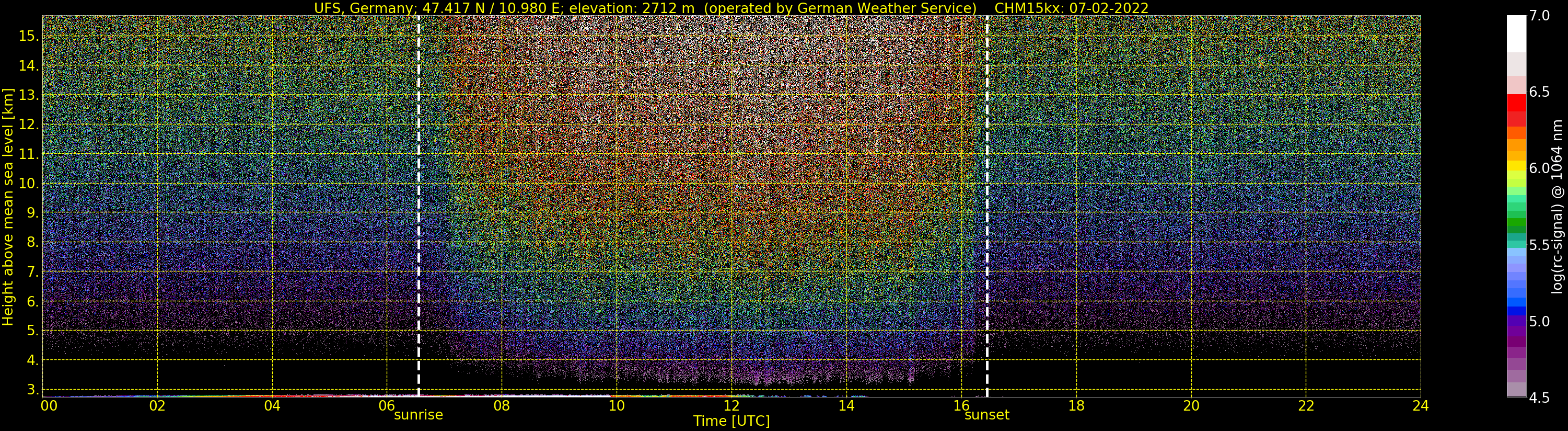Viewport: 1568px width, 431px height.
Task: Click the 'CHM15kx: 07-02-2022' date label
Action: (x=1071, y=8)
